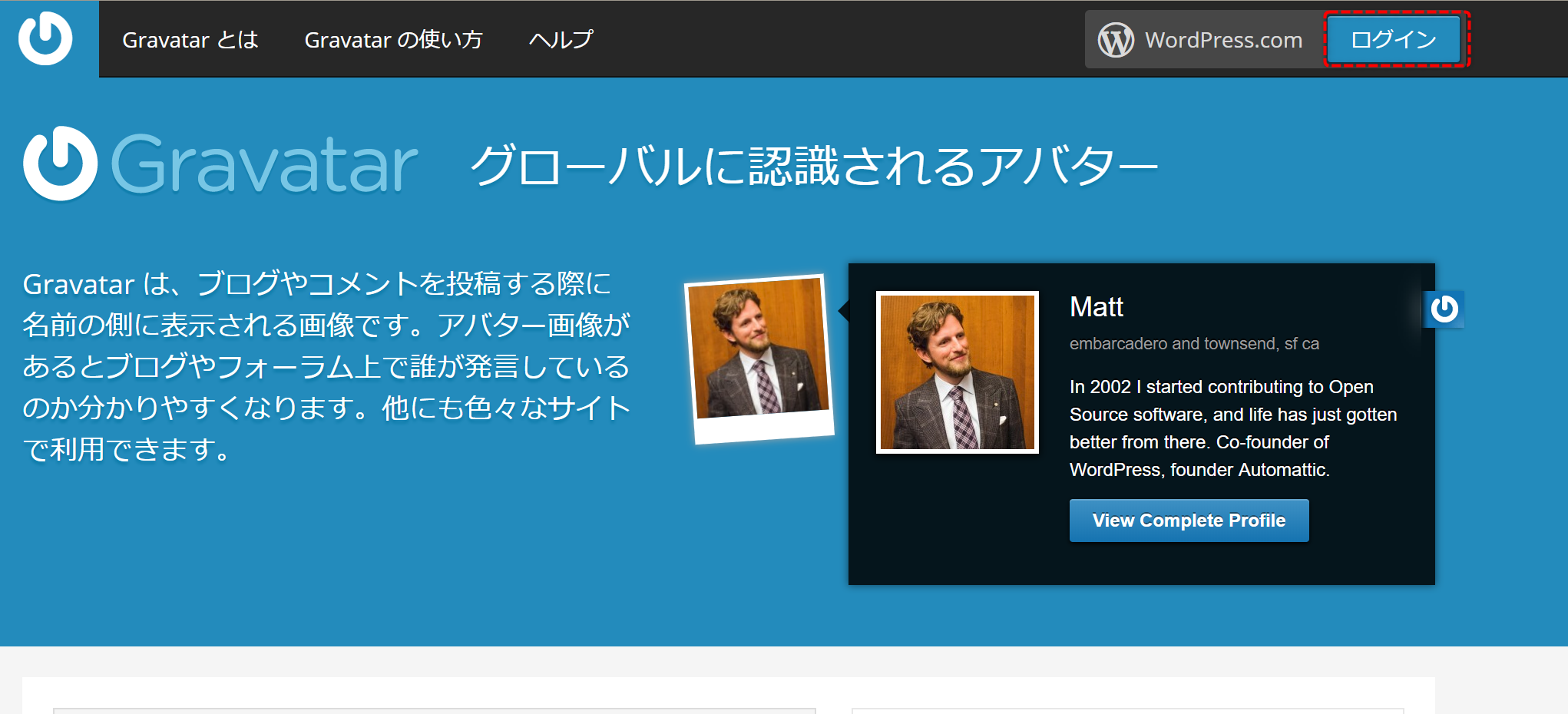
Task: Click 'embarcadero and townsend, sf ca' location text
Action: coord(1194,344)
